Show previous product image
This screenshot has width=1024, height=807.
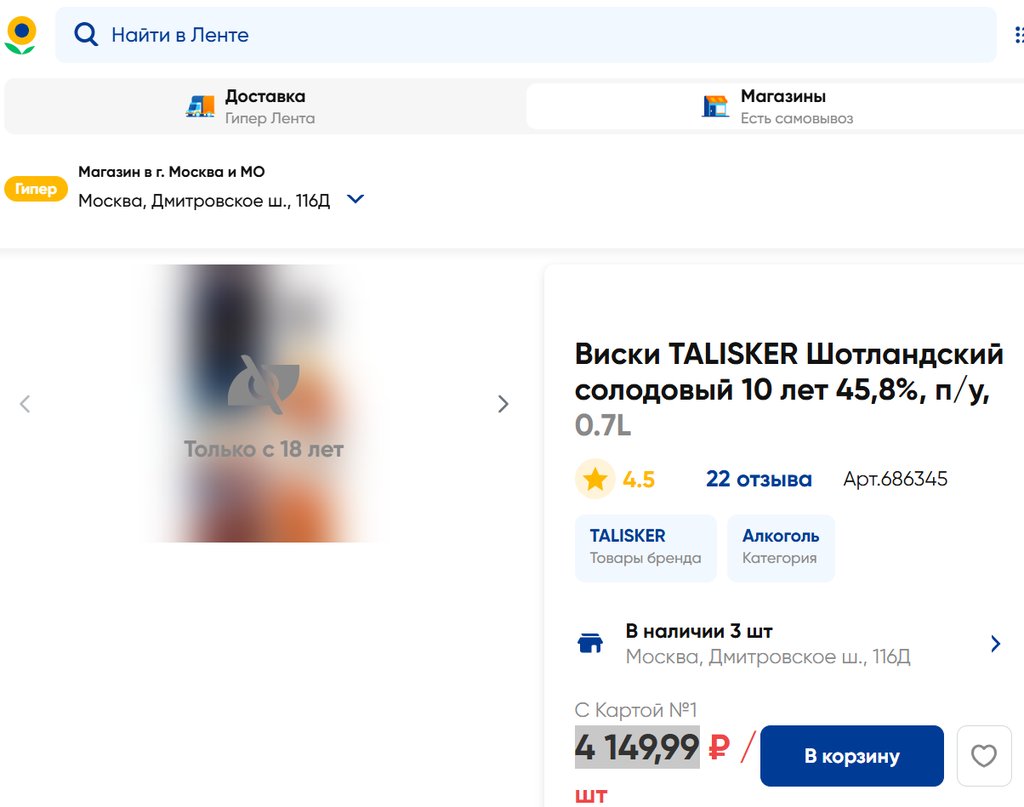coord(25,404)
